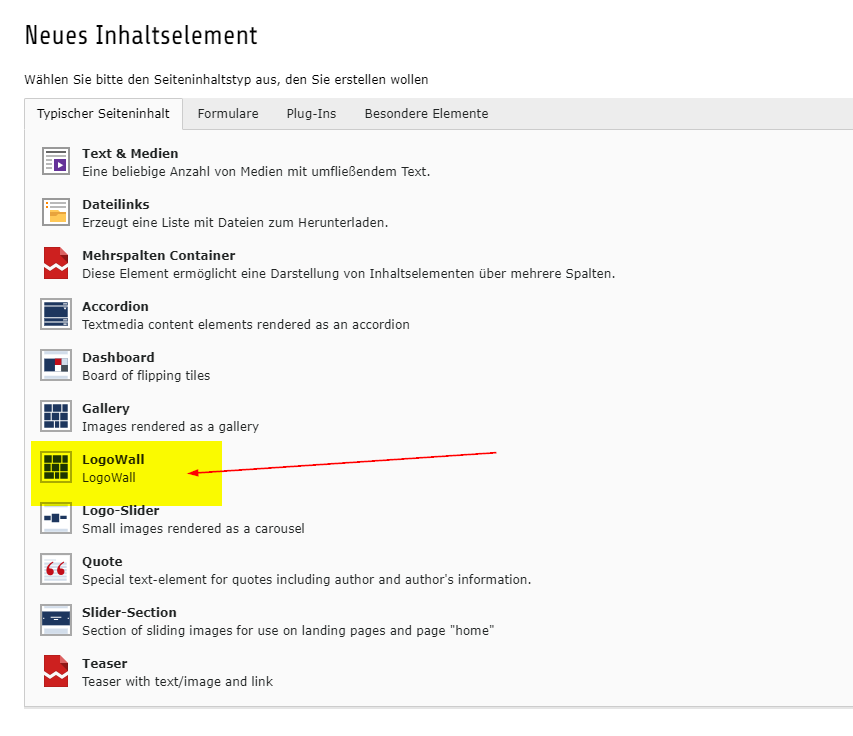Select the Dateilinks folder icon
Viewport: 853px width, 736px height.
tap(56, 212)
